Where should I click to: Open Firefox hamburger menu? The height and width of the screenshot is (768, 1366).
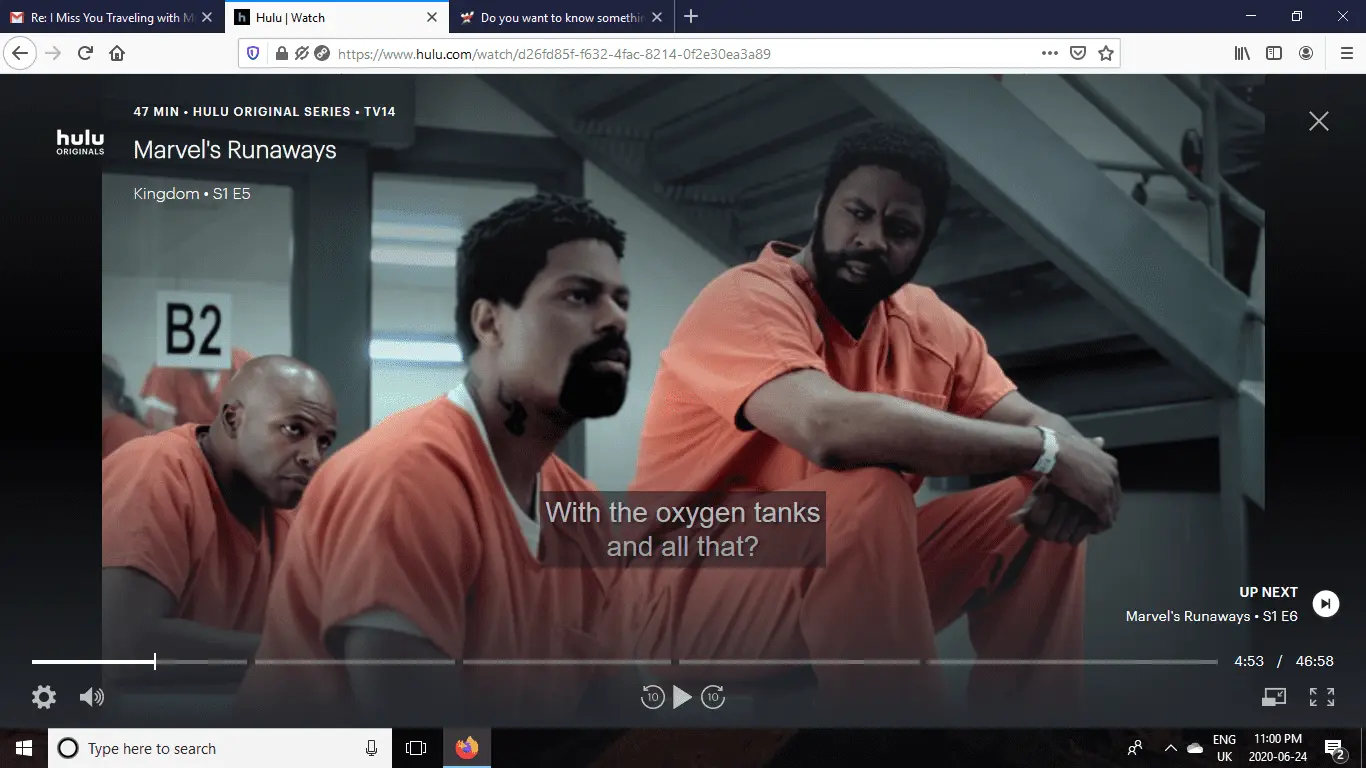[1346, 54]
